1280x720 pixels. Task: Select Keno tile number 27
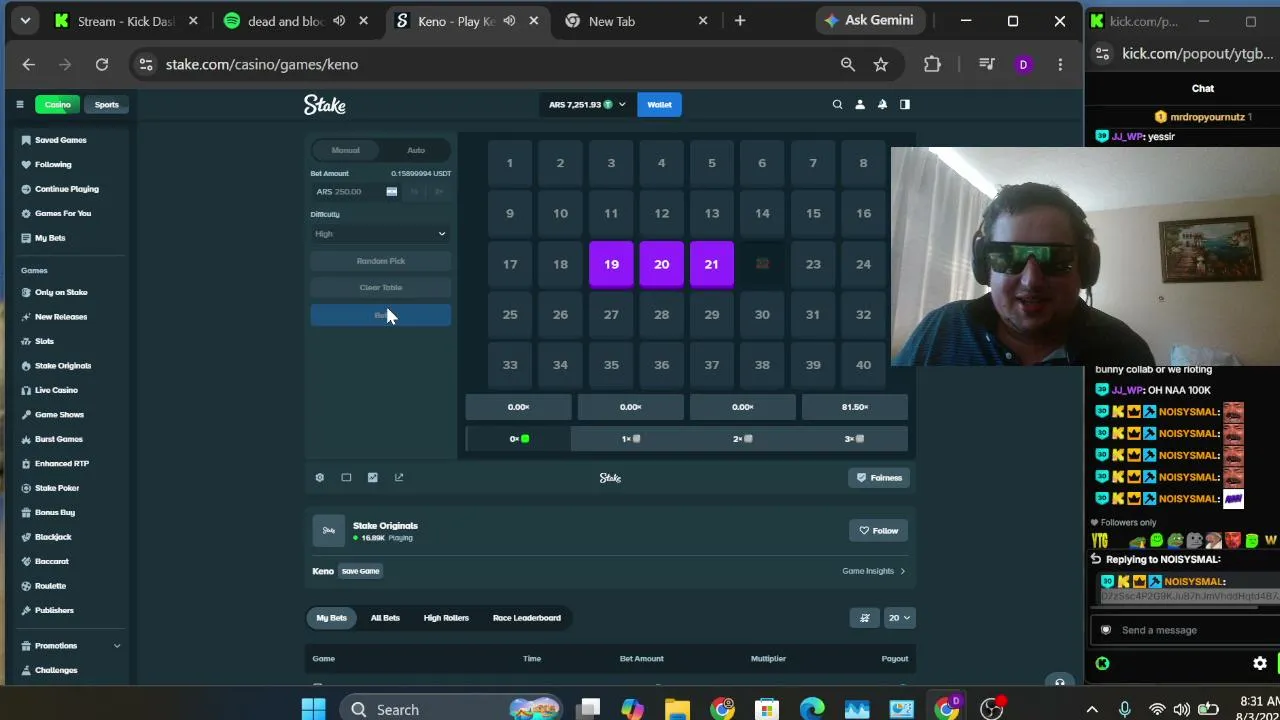611,314
